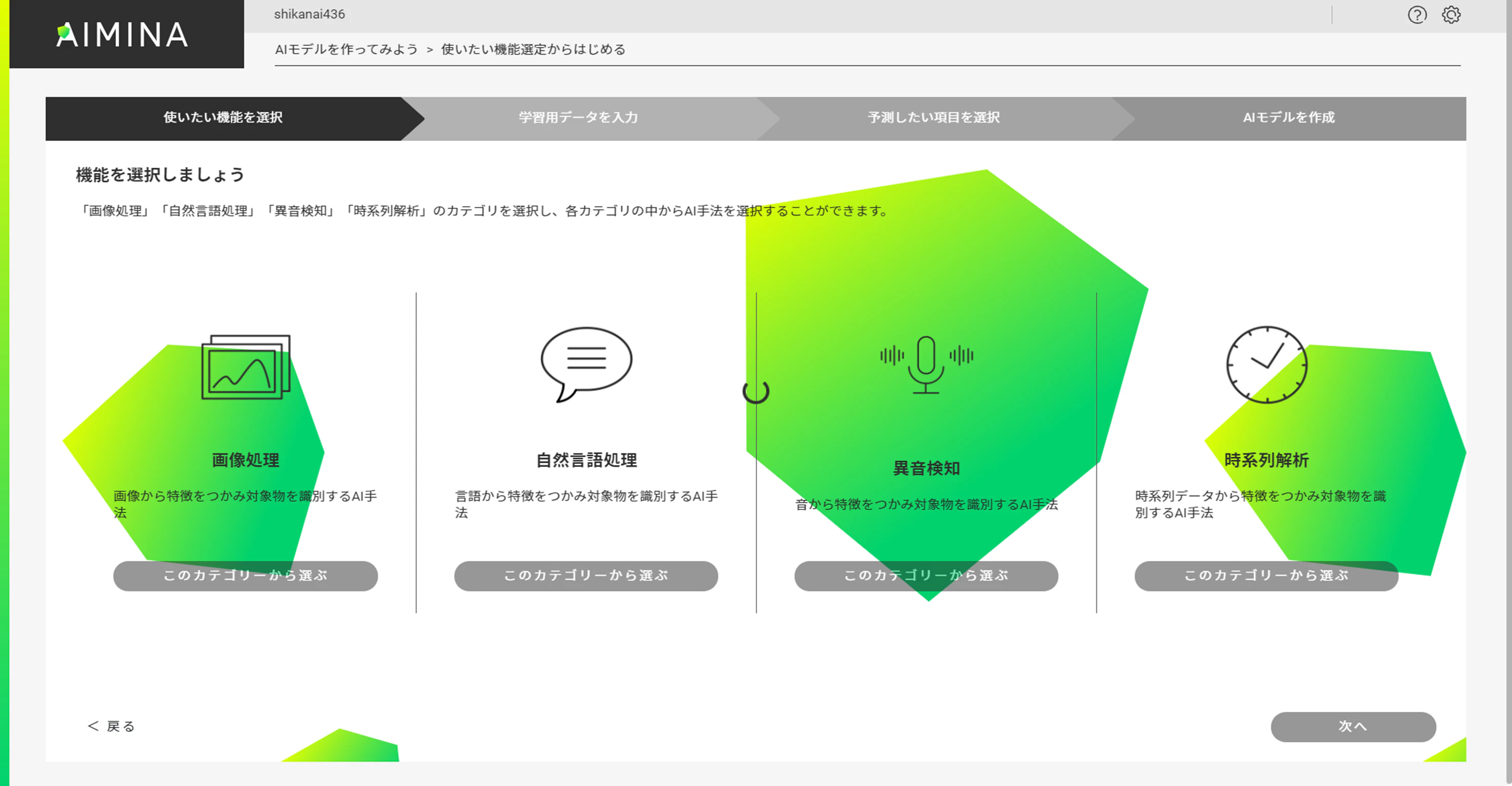Click the 画像処理 category title
This screenshot has width=1512, height=786.
point(245,460)
